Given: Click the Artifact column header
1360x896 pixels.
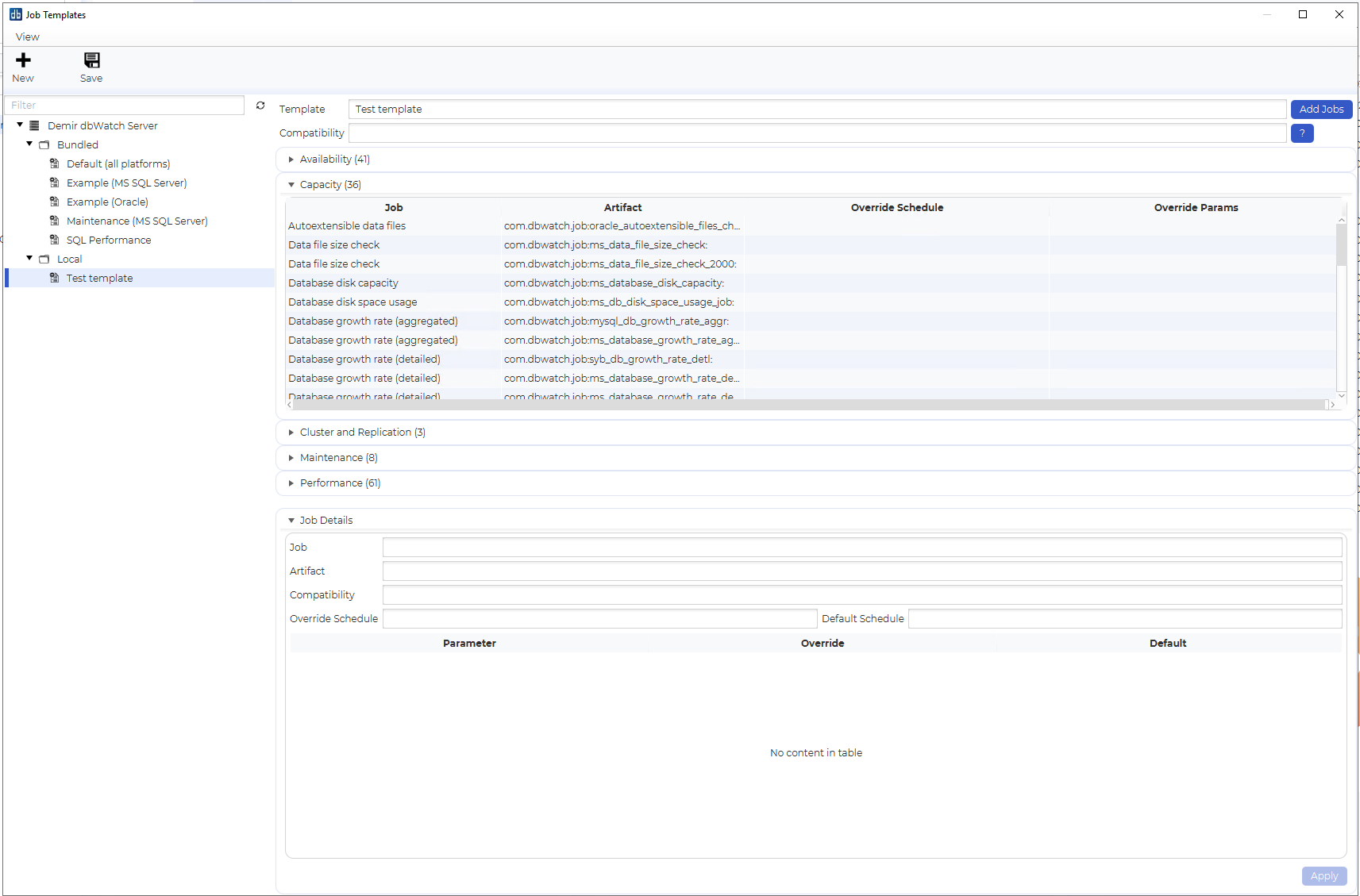Looking at the screenshot, I should tap(622, 208).
